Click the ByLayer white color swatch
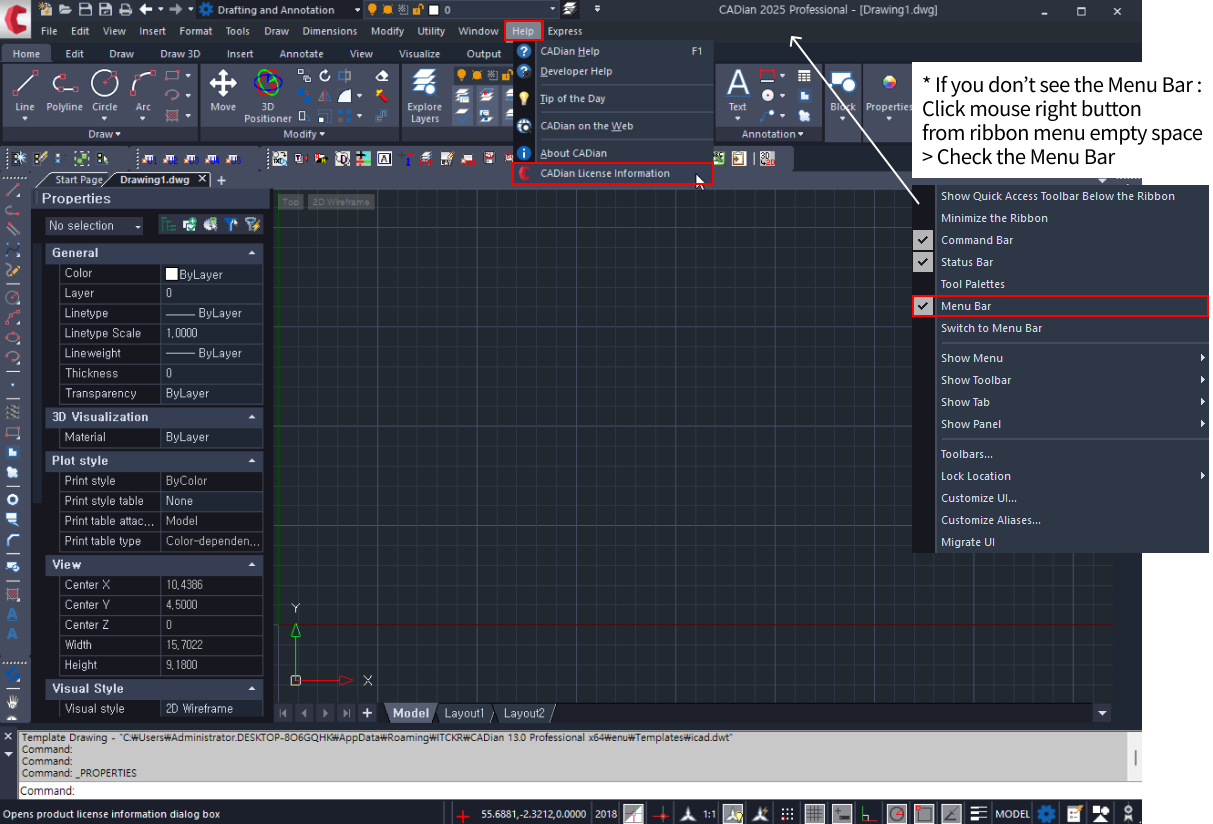This screenshot has width=1213, height=824. (x=172, y=274)
